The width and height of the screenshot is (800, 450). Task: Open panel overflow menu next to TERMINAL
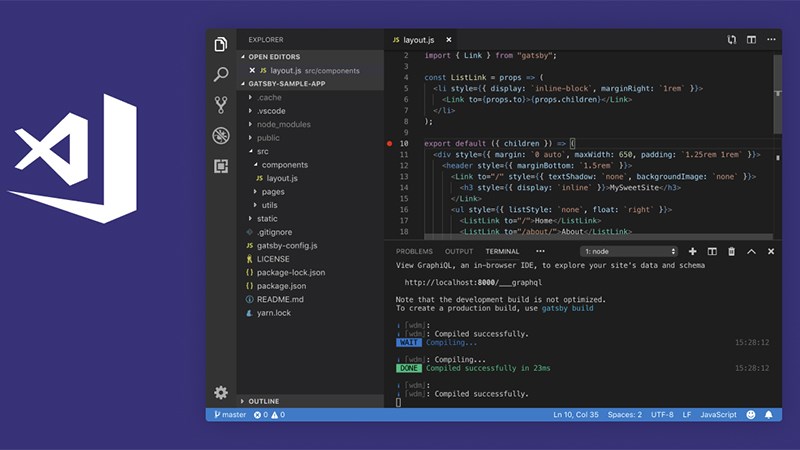540,251
